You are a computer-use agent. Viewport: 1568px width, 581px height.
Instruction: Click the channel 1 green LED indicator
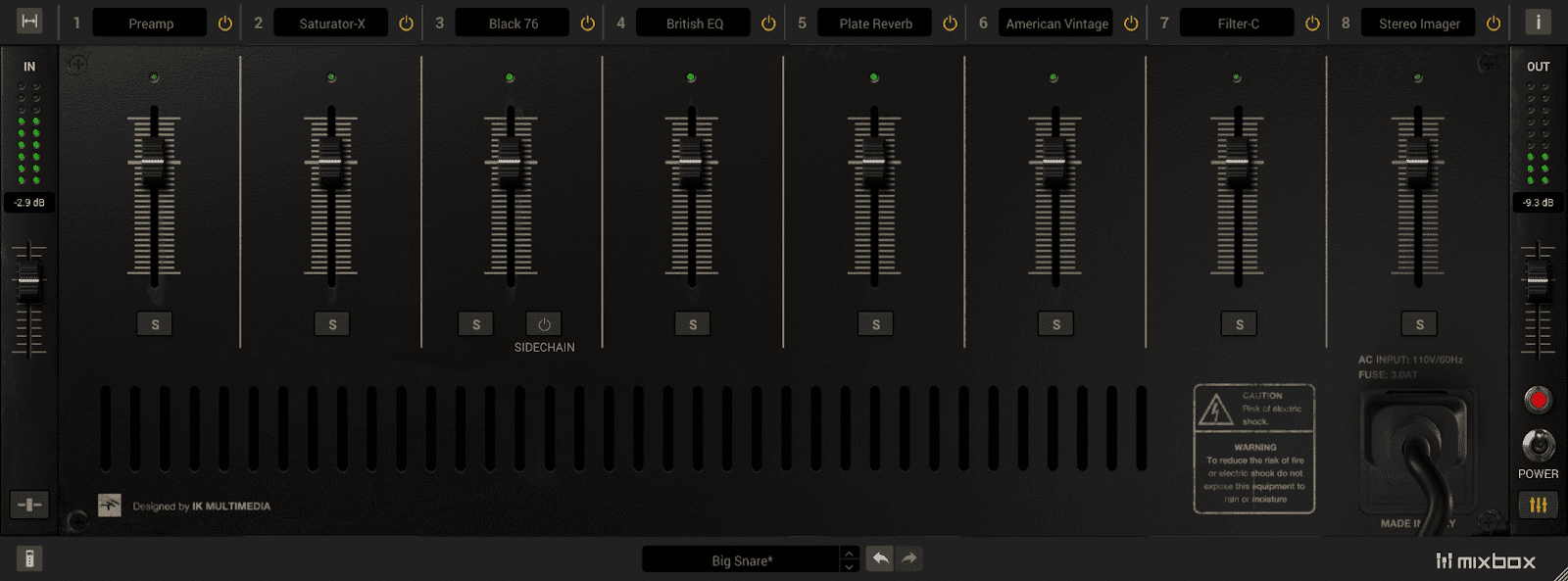coord(154,77)
